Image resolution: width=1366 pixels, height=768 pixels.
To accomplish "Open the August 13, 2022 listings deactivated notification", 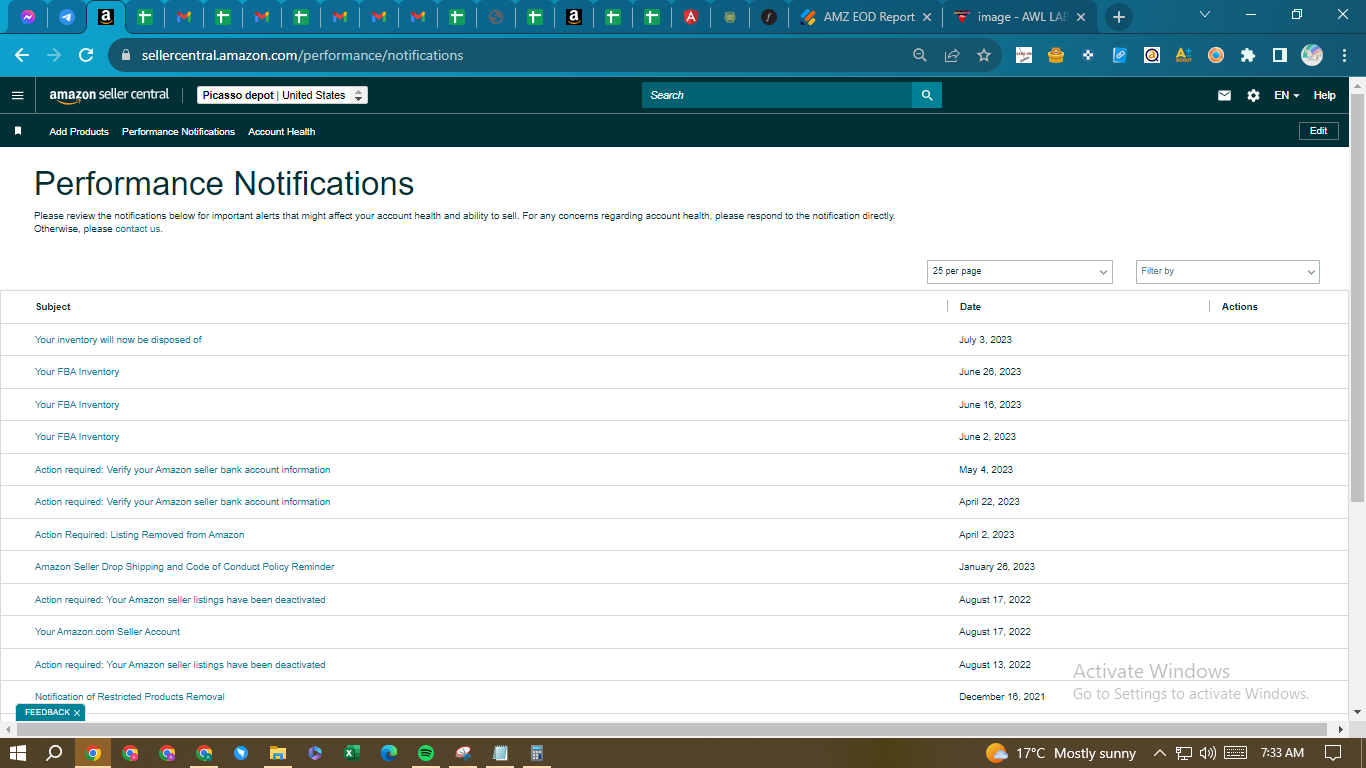I will (180, 665).
